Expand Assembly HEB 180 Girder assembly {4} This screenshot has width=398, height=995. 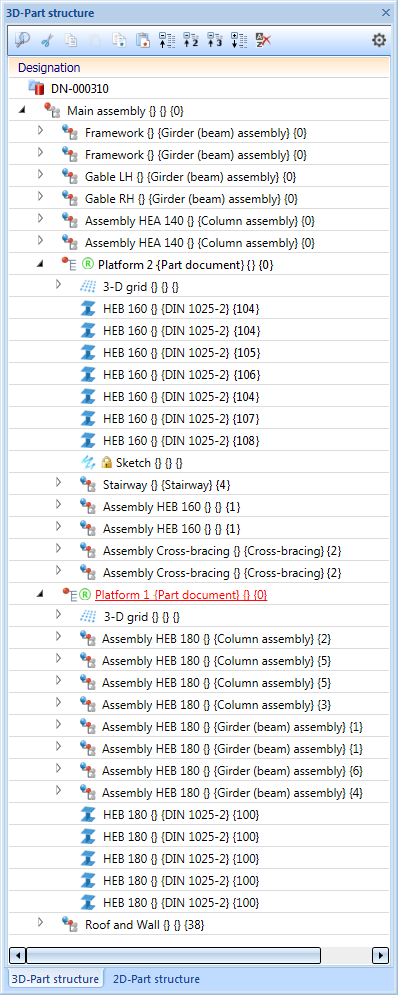tap(58, 790)
